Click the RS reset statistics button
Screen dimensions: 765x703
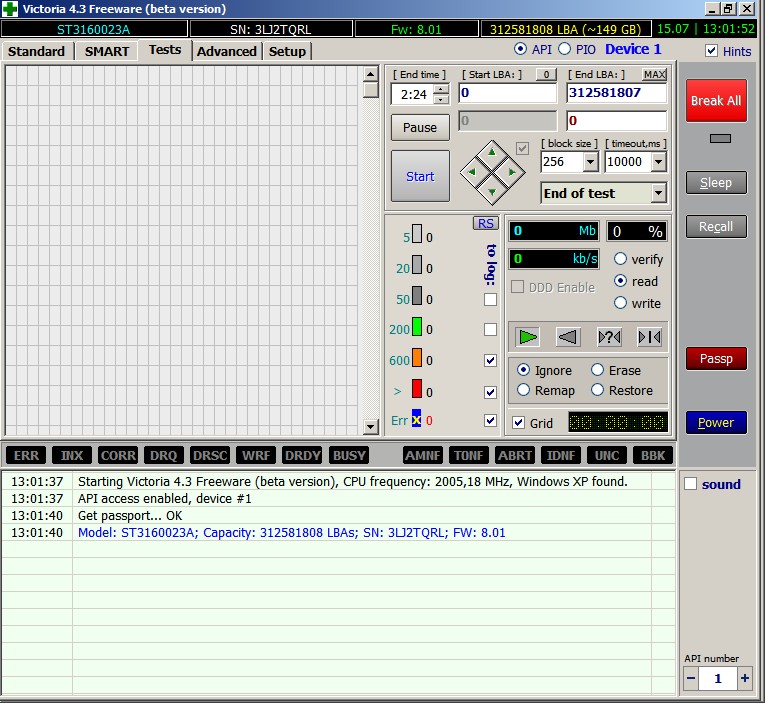[485, 223]
